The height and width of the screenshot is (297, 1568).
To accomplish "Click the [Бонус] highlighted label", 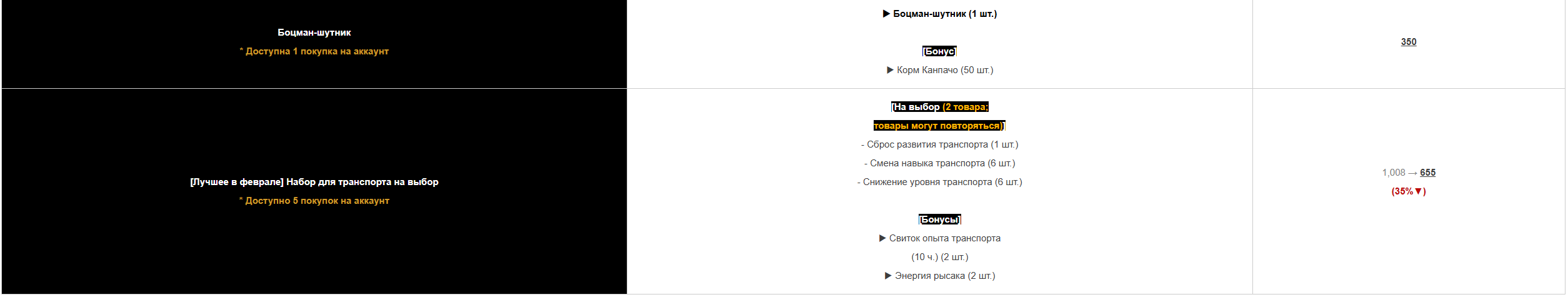I will [x=939, y=51].
